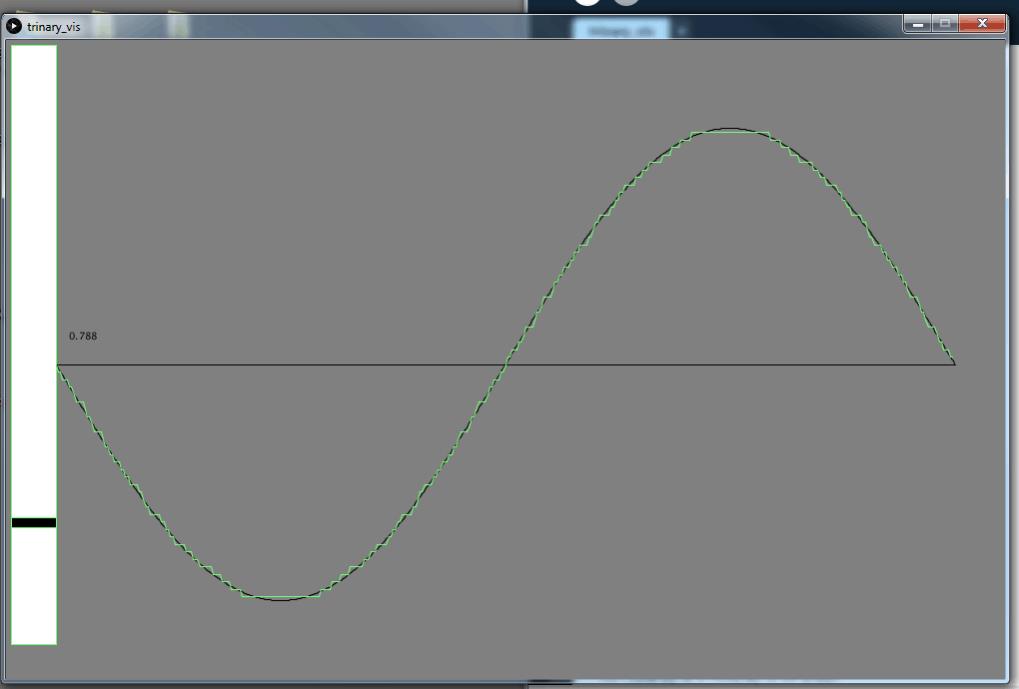Maximize the trinary_vis window
The width and height of the screenshot is (1019, 689).
[943, 23]
